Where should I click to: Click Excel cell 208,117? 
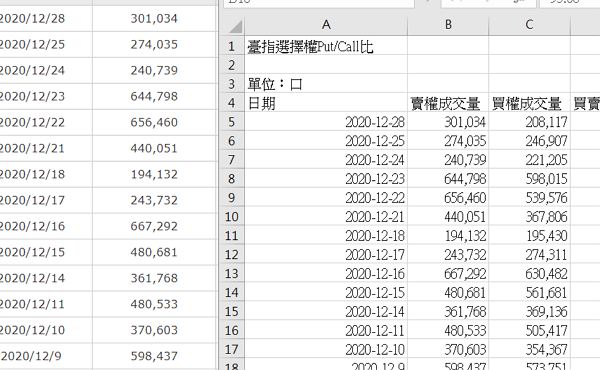click(x=529, y=122)
